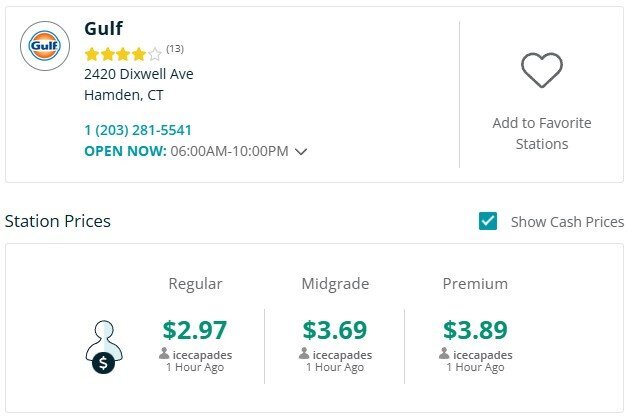Select the Premium price $3.89
The width and height of the screenshot is (632, 418).
click(475, 329)
